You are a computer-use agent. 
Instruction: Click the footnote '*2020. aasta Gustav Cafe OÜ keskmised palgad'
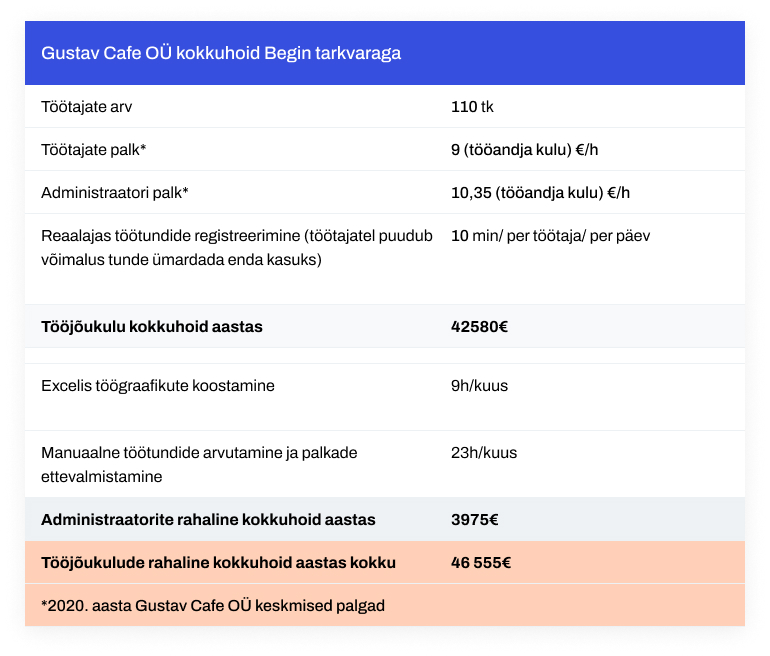[x=213, y=605]
